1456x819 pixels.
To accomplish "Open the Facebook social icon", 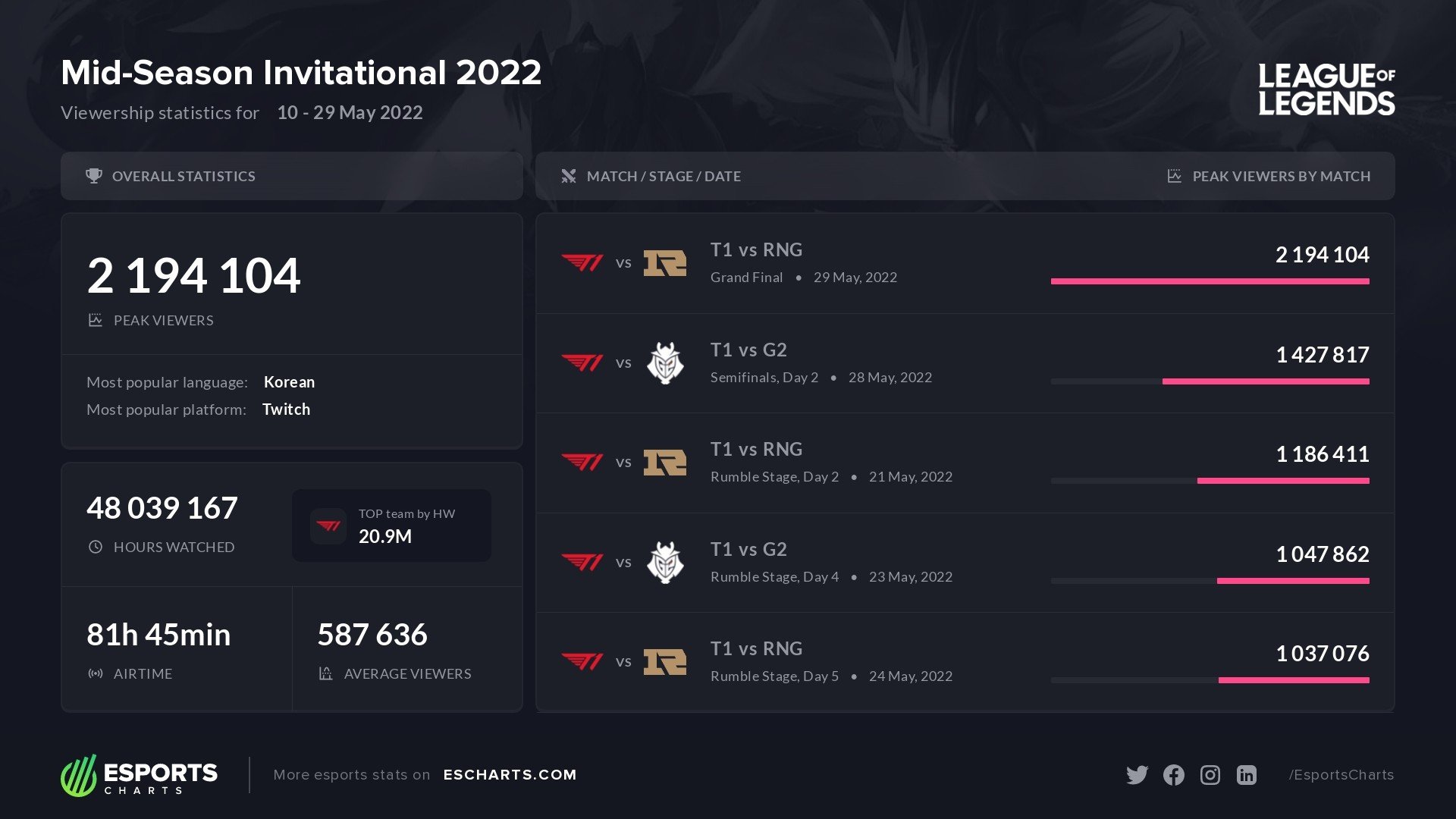I will (1173, 775).
